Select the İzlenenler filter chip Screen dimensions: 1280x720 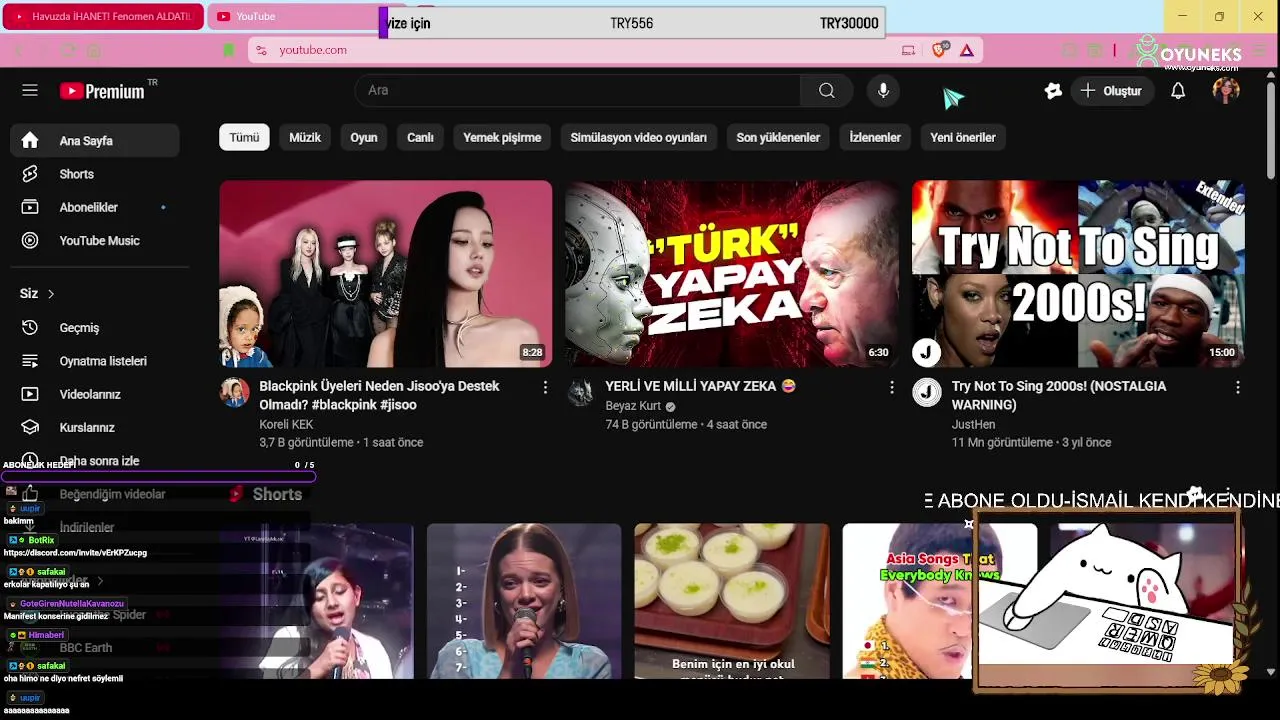(x=875, y=138)
